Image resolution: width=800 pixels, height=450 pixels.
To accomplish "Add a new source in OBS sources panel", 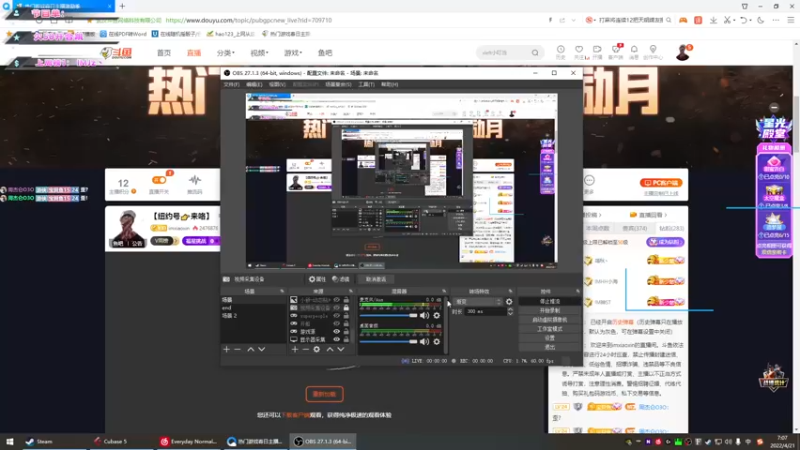I will click(x=294, y=349).
